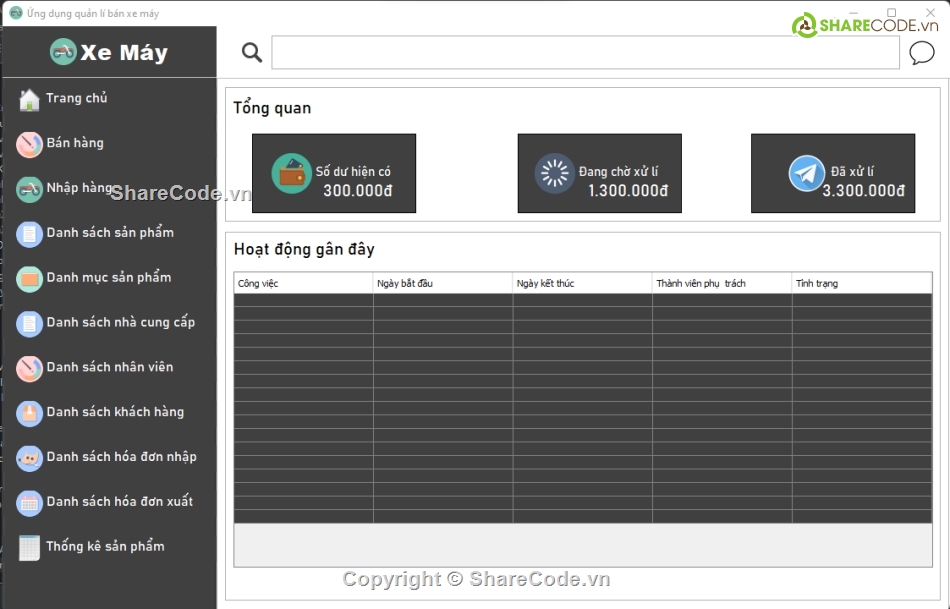Click the calendar icon for hóa đơn xuất
This screenshot has height=609, width=950.
pyautogui.click(x=29, y=502)
